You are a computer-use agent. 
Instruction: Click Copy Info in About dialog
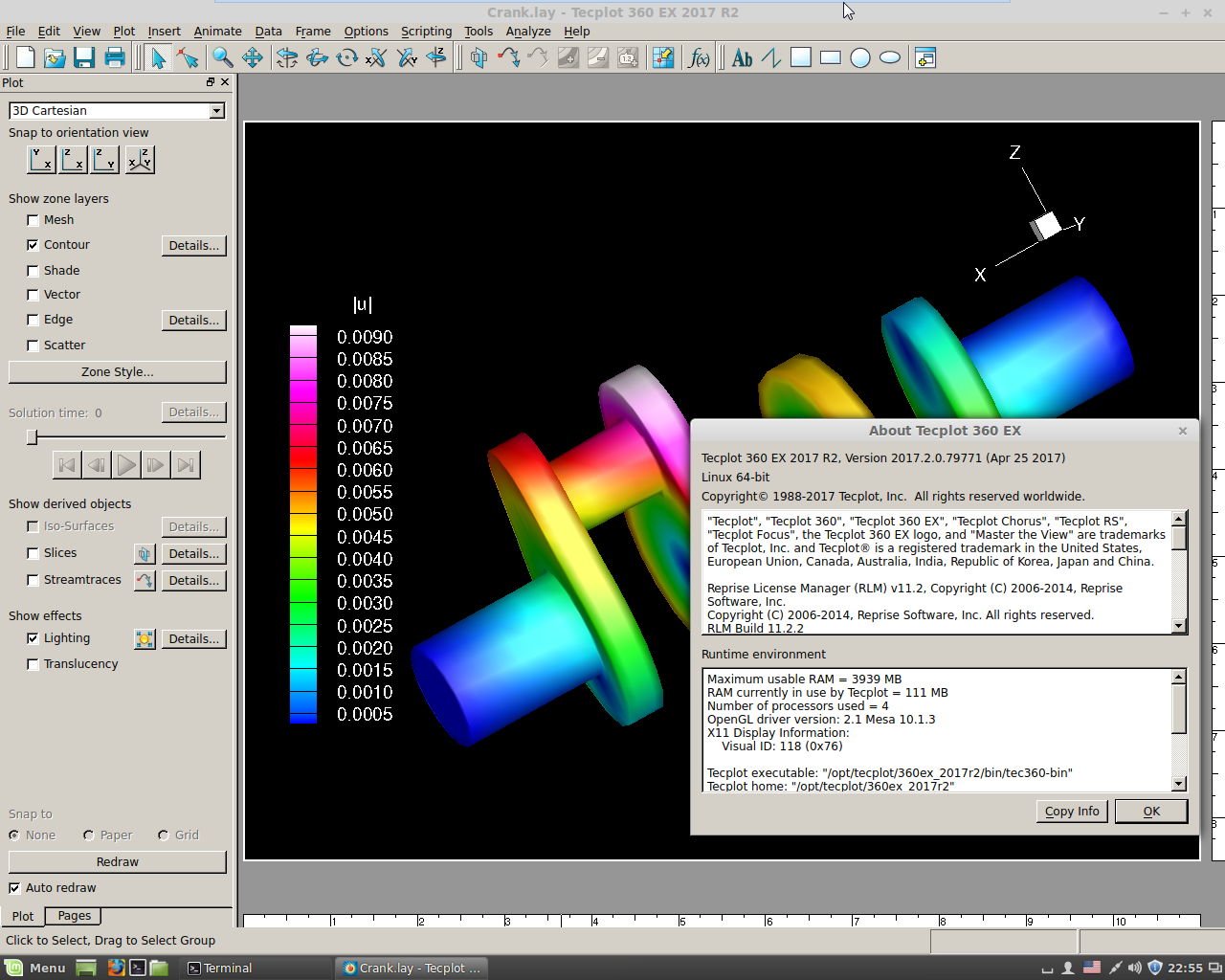click(x=1072, y=812)
